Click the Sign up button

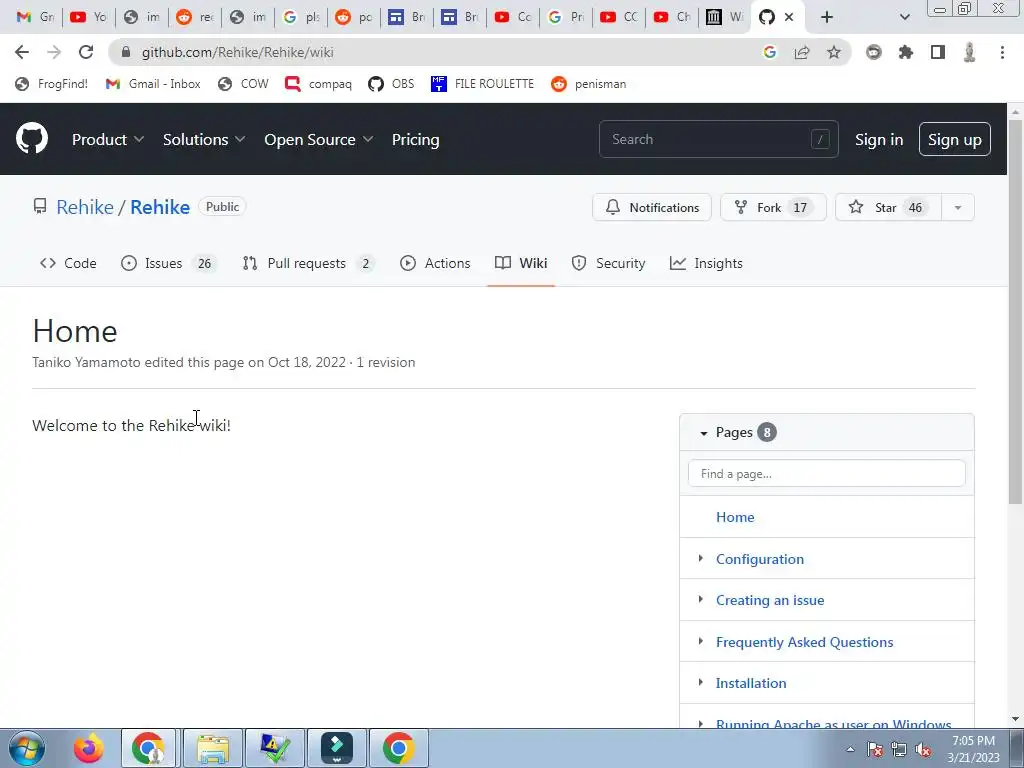[954, 139]
